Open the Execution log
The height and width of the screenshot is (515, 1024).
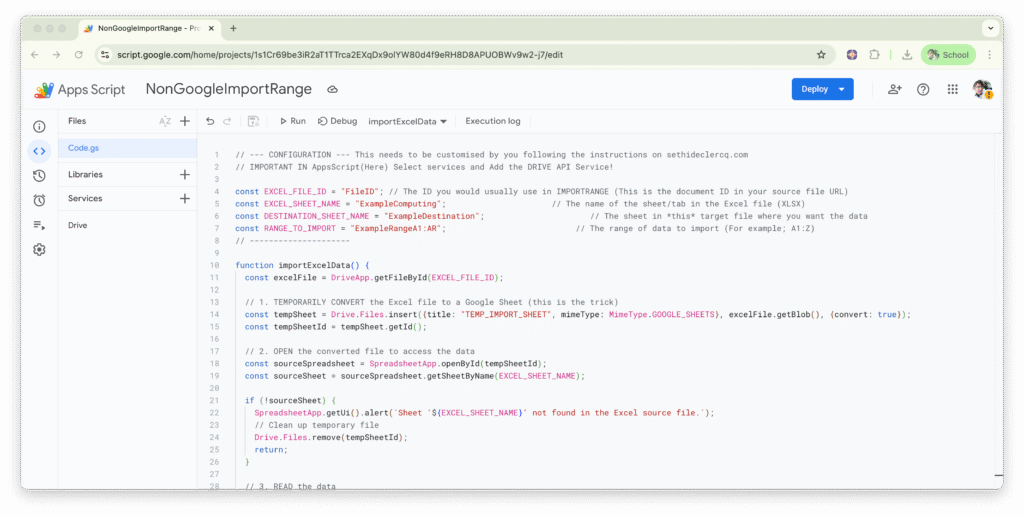point(492,121)
